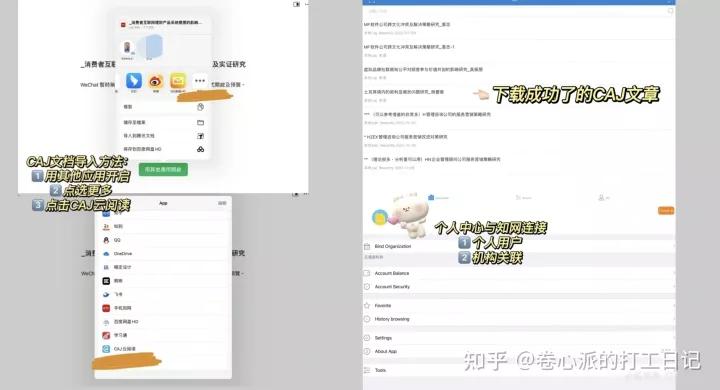Click the orange button beside the profile header
The height and width of the screenshot is (390, 720).
pyautogui.click(x=666, y=210)
